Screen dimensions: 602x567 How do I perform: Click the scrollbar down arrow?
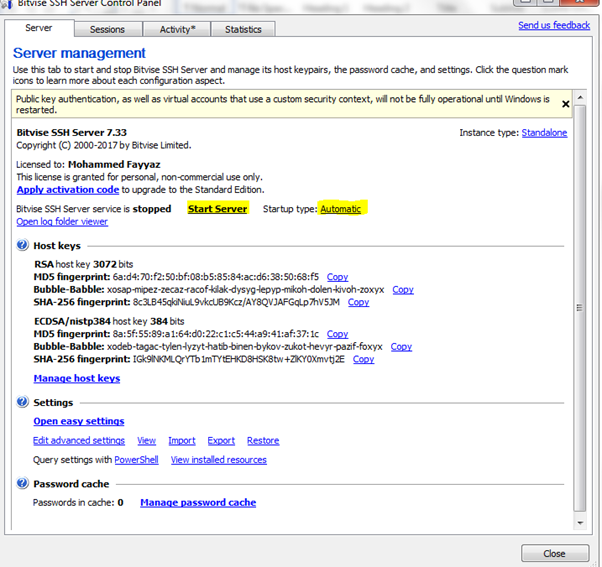point(580,523)
